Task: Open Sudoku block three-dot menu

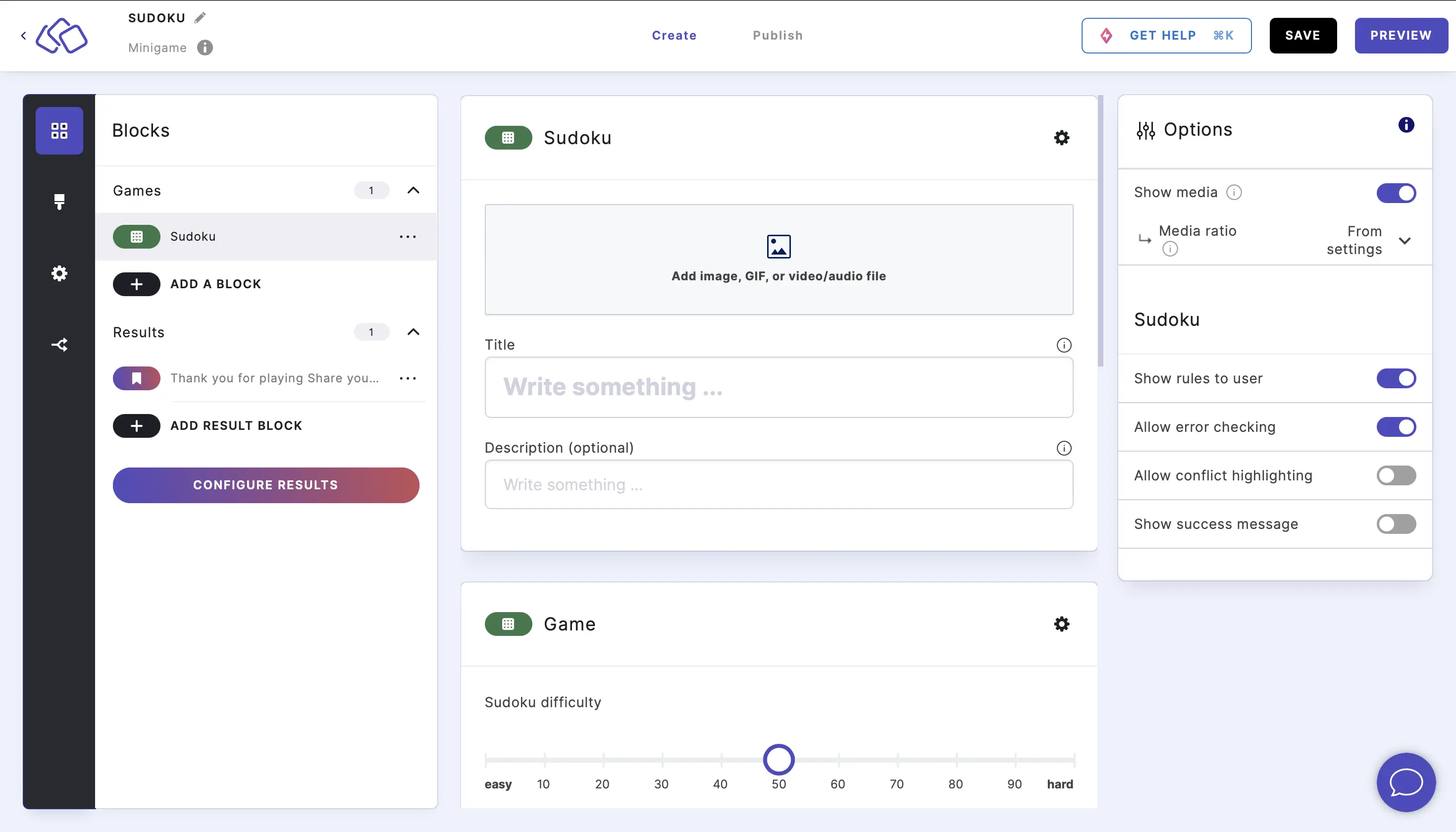Action: 408,237
